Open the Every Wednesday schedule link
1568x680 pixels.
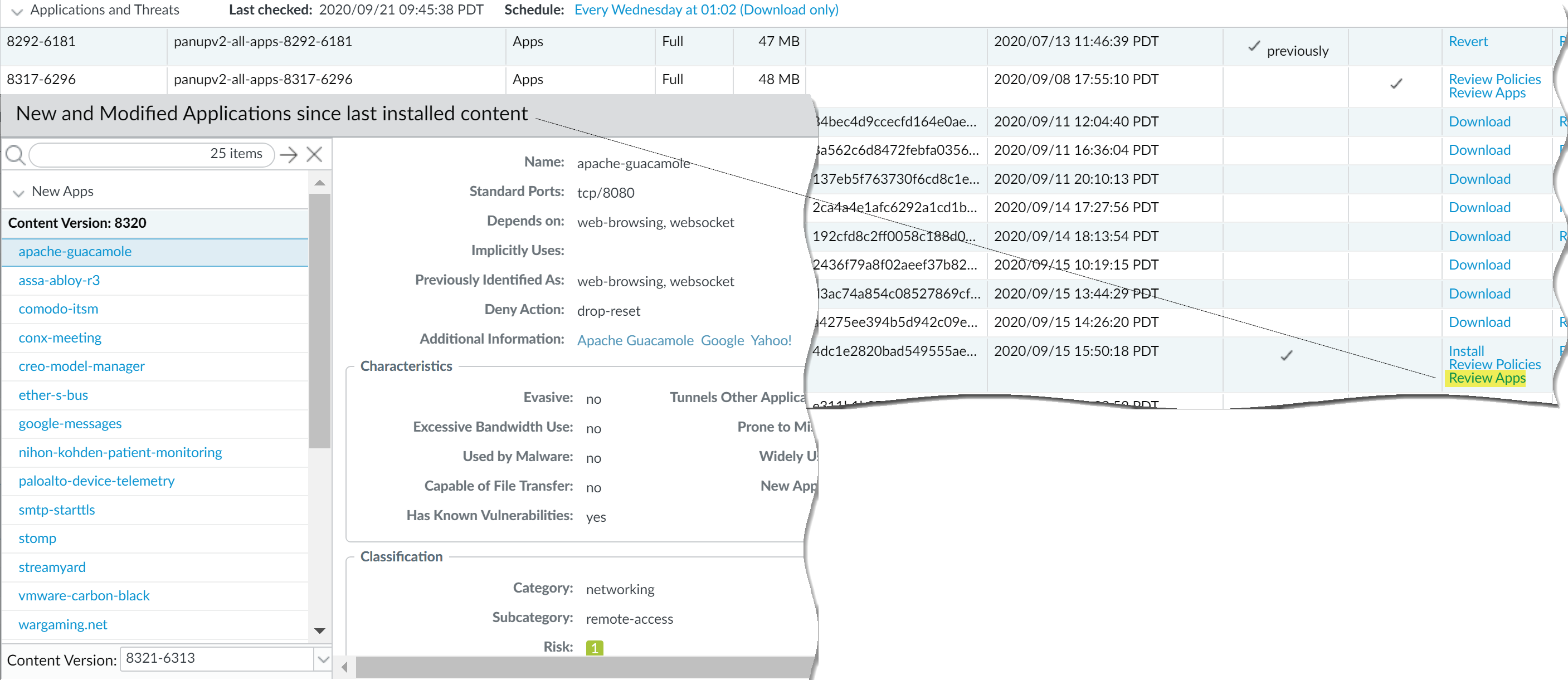tap(706, 9)
